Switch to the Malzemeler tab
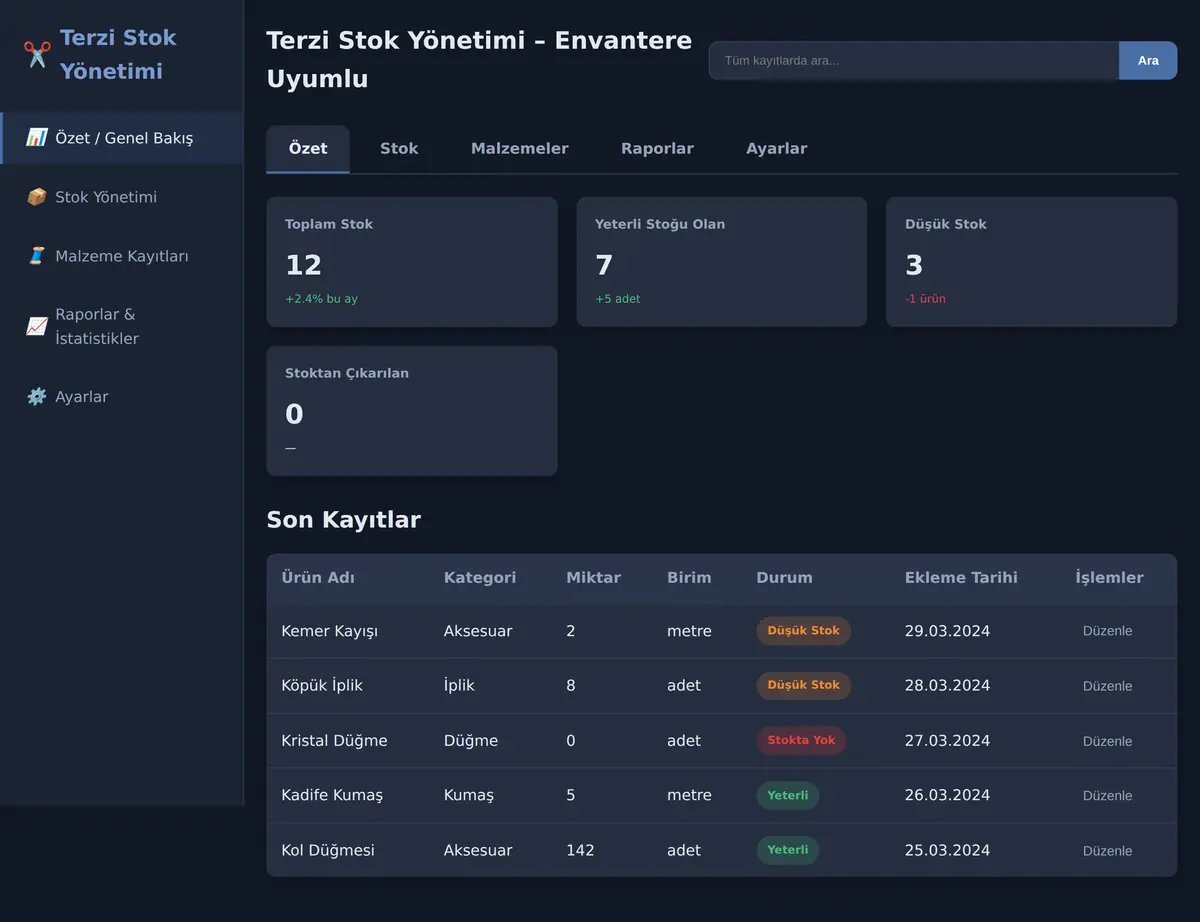Image resolution: width=1200 pixels, height=922 pixels. tap(520, 149)
